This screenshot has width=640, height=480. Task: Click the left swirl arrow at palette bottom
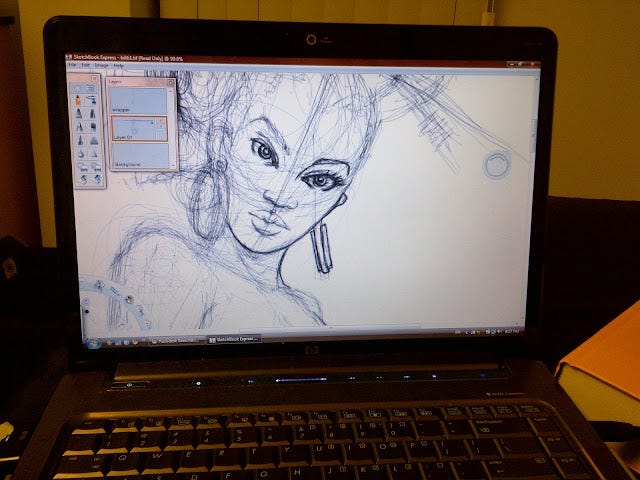[x=84, y=179]
